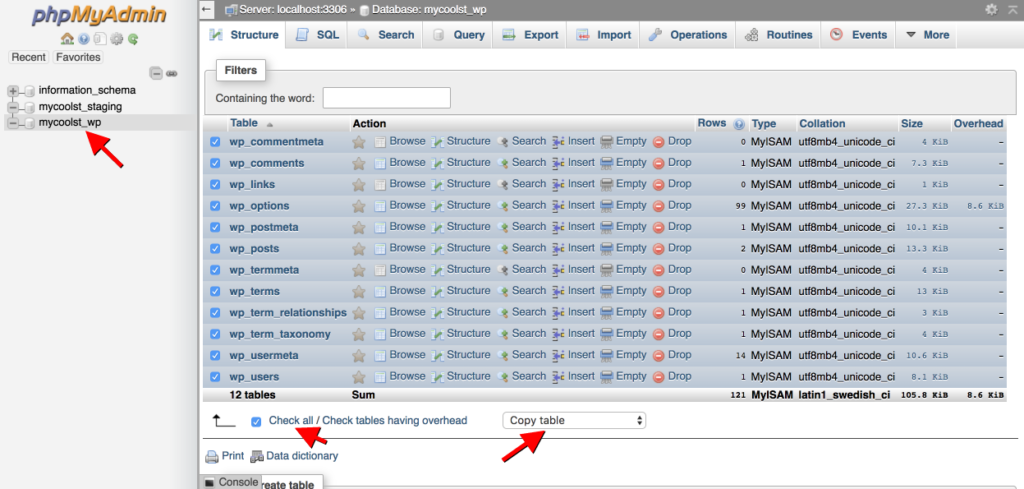This screenshot has height=489, width=1024.
Task: Click red Drop icon in wp_usermeta row
Action: pos(658,356)
